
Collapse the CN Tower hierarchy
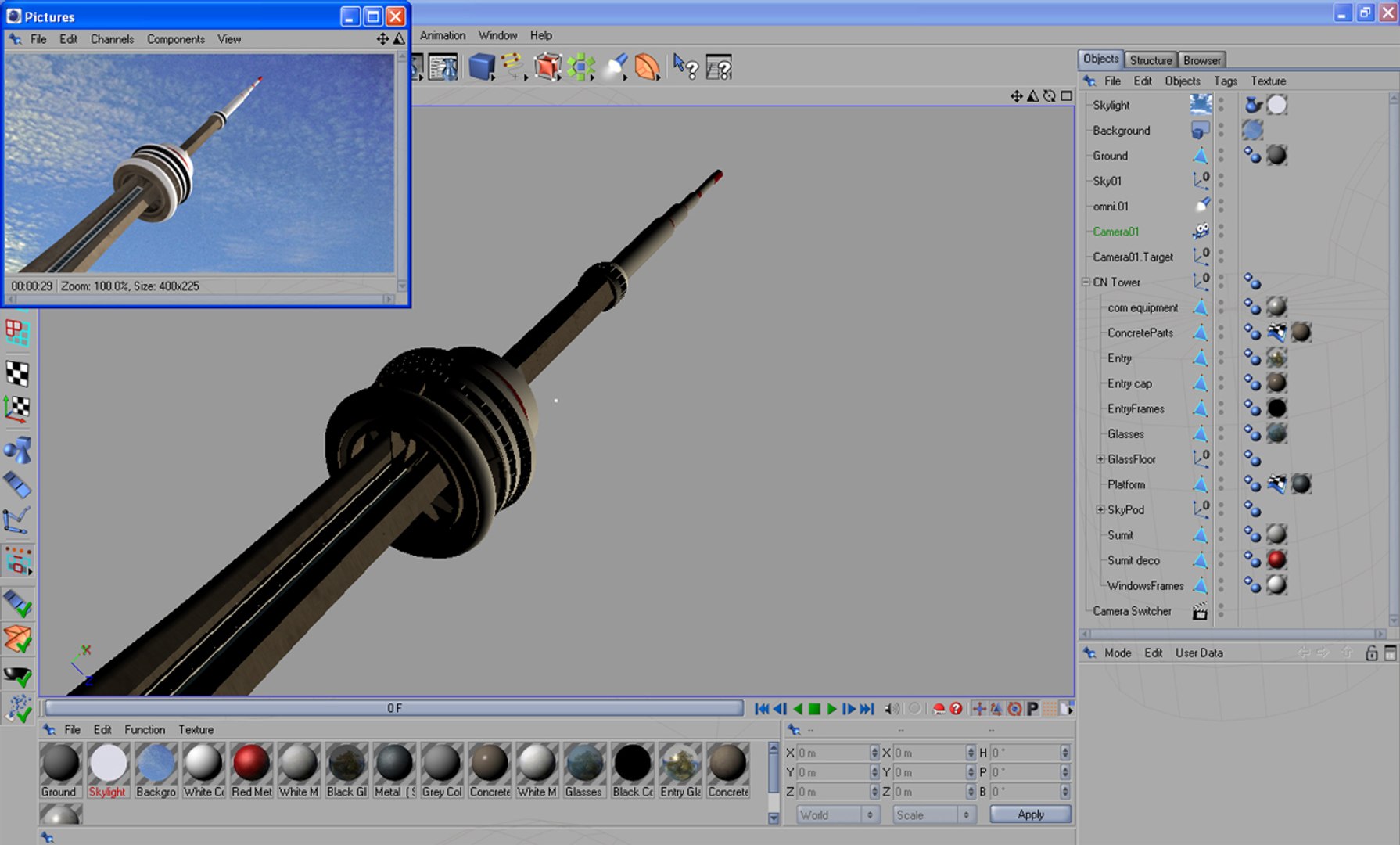point(1086,282)
